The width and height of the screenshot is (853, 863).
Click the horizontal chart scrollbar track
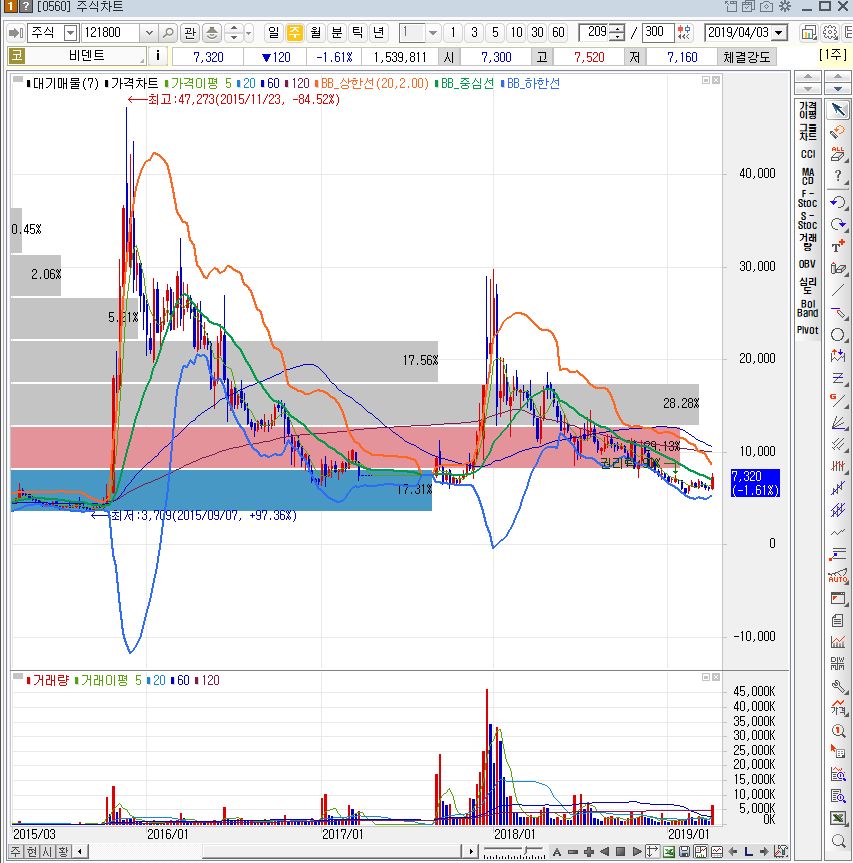pyautogui.click(x=275, y=851)
